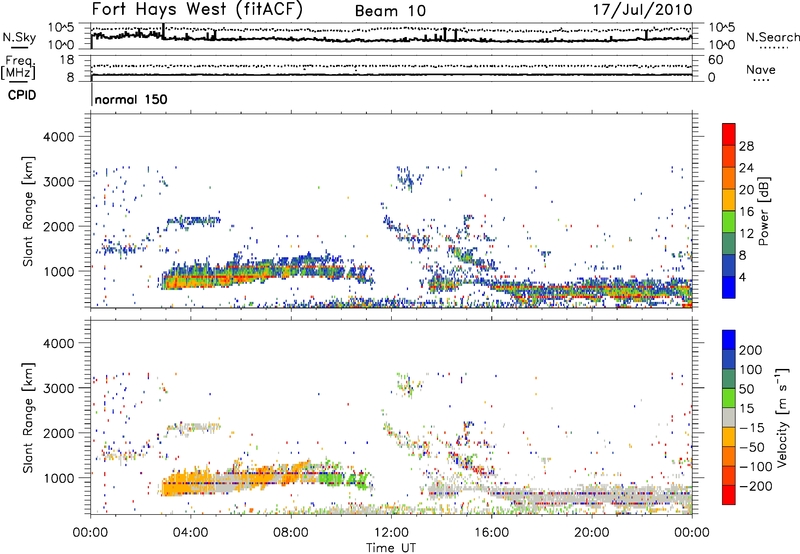Click the 'Time UT' axis title
800x554 pixels.
[391, 548]
